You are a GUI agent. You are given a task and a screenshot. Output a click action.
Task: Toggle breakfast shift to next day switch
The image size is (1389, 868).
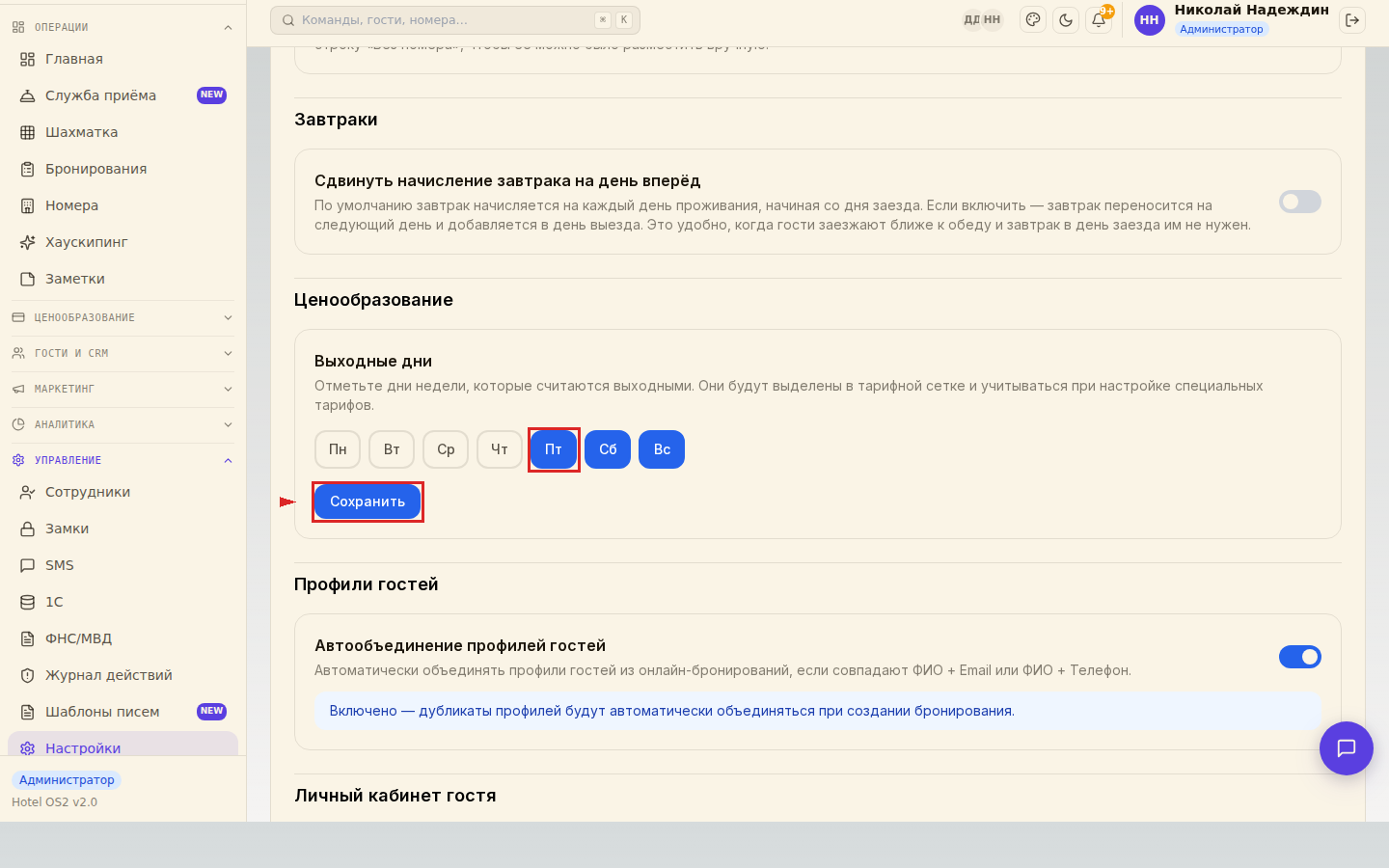point(1300,202)
